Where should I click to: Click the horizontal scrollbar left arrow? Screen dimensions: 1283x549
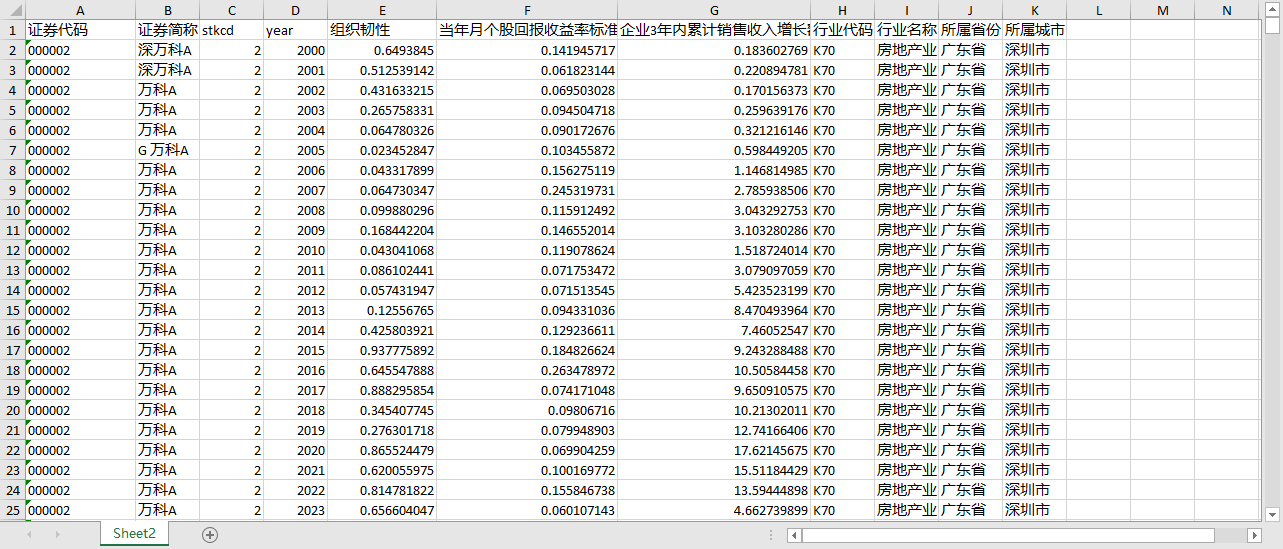tap(794, 535)
